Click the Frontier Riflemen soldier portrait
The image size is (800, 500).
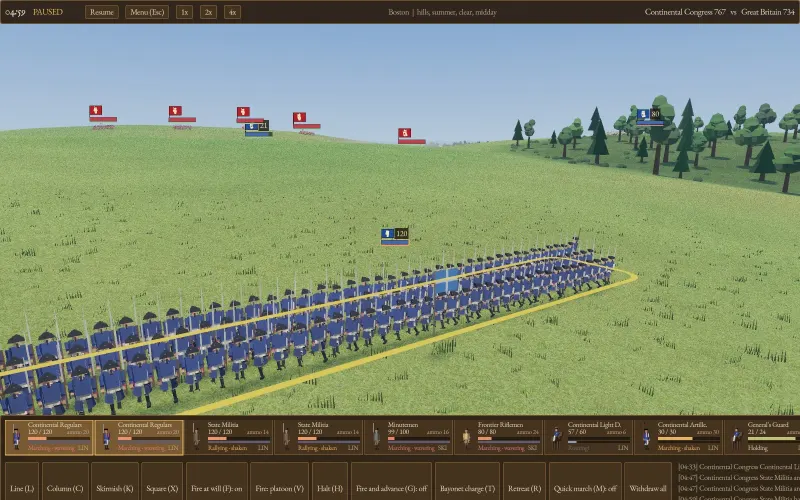point(466,438)
